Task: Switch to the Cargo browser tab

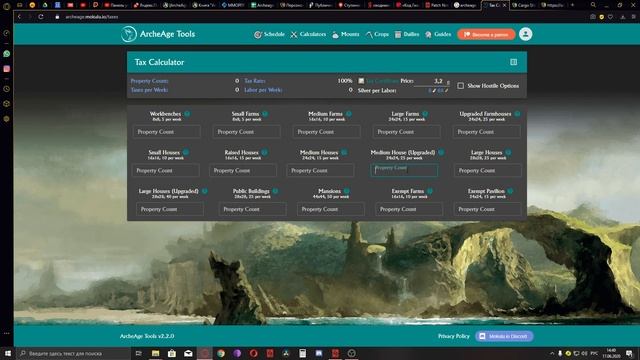Action: 523,5
